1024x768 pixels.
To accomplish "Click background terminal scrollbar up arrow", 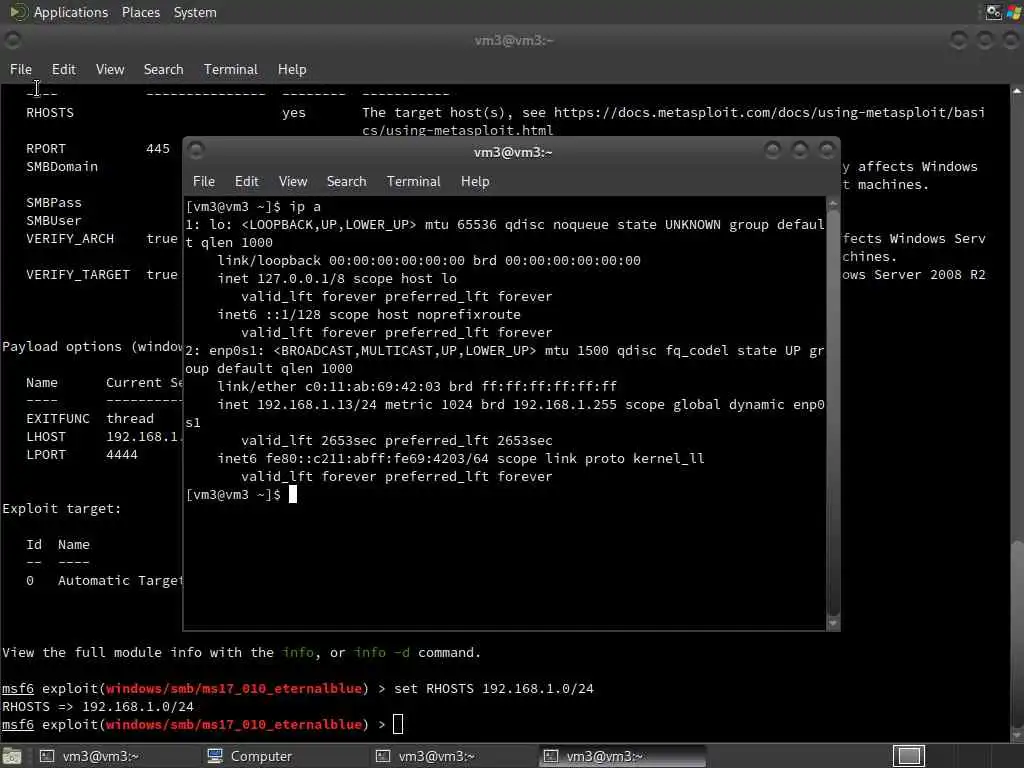I will tap(1017, 91).
